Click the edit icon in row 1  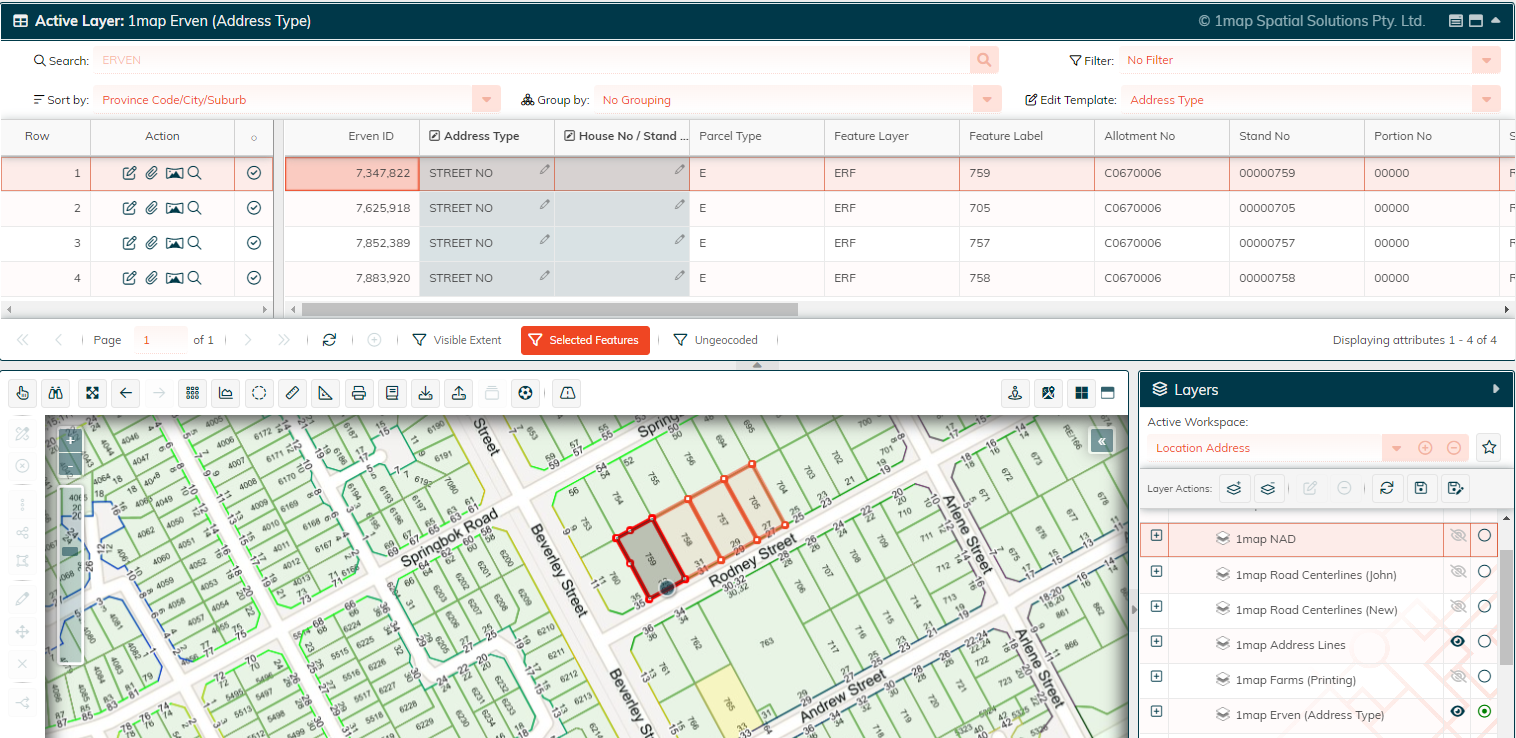click(129, 173)
